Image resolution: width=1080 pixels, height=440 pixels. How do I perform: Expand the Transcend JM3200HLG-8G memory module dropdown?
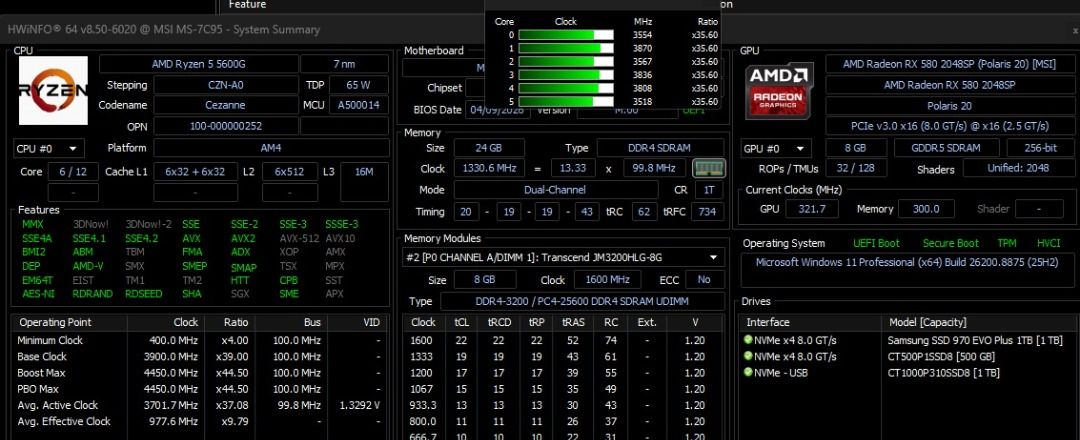563,257
